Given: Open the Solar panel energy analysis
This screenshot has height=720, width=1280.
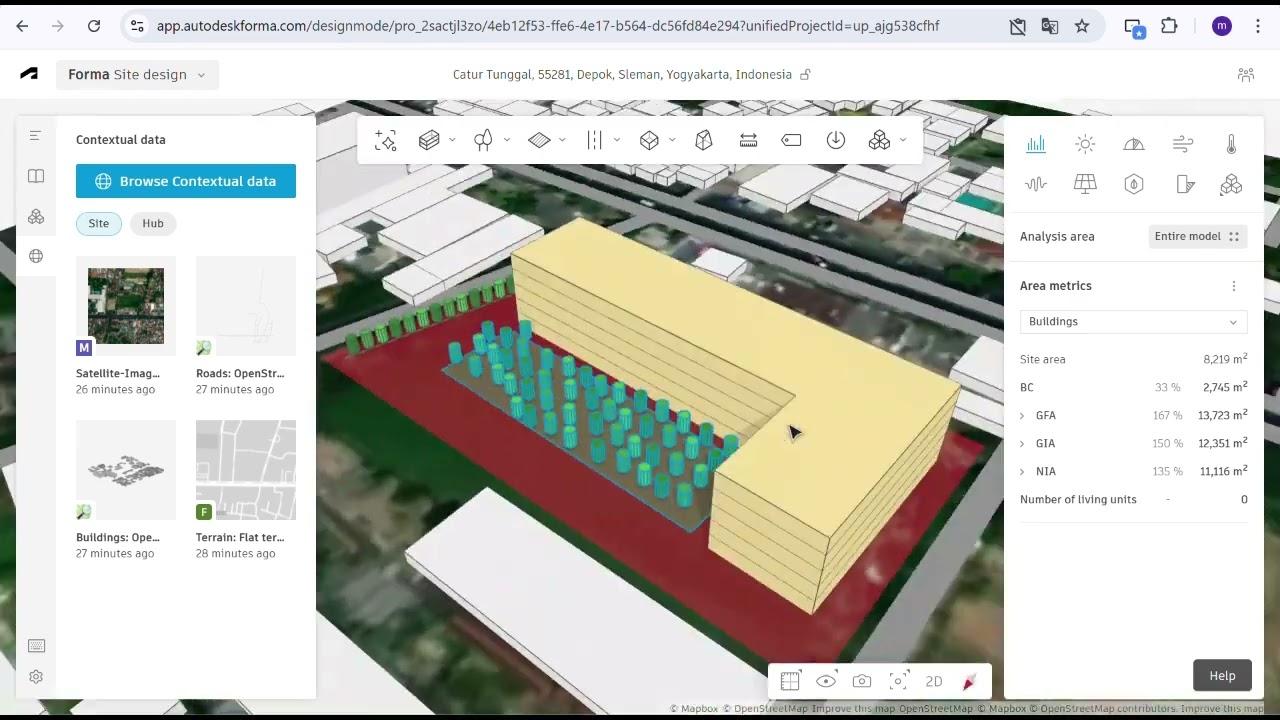Looking at the screenshot, I should click(x=1085, y=184).
